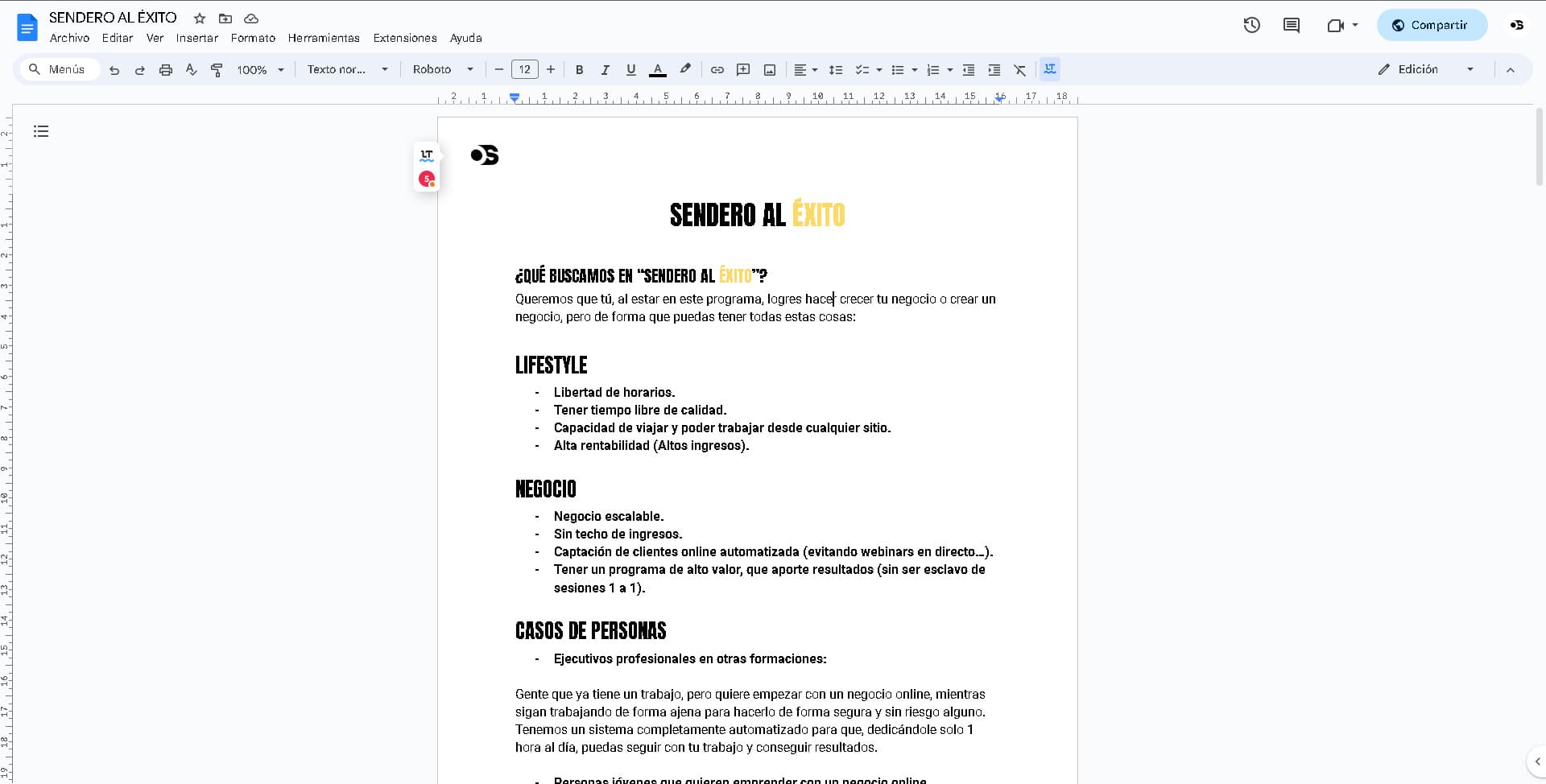Open the highlight color pen tool
Image resolution: width=1546 pixels, height=784 pixels.
[x=685, y=70]
